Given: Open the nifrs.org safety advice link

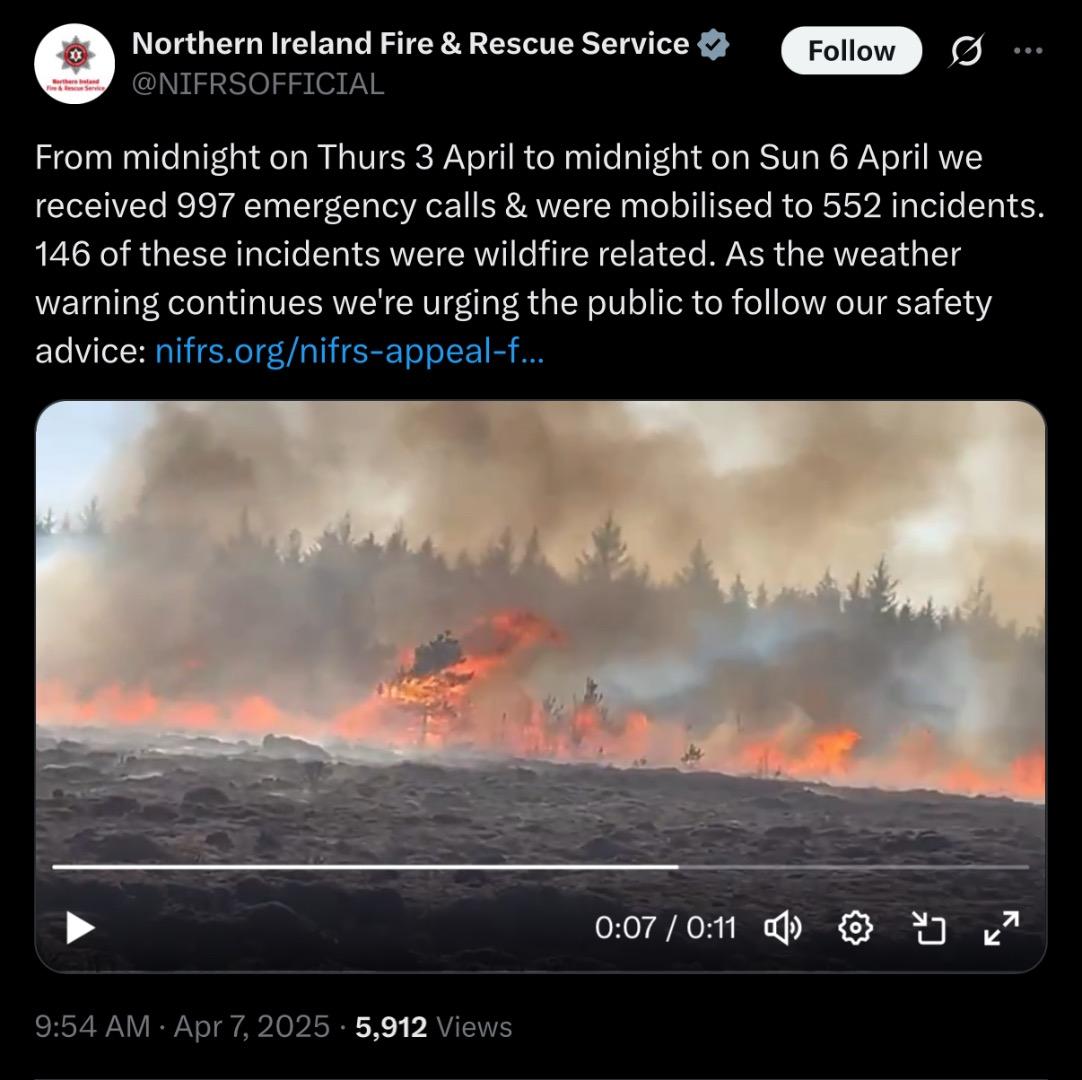Looking at the screenshot, I should click(349, 351).
